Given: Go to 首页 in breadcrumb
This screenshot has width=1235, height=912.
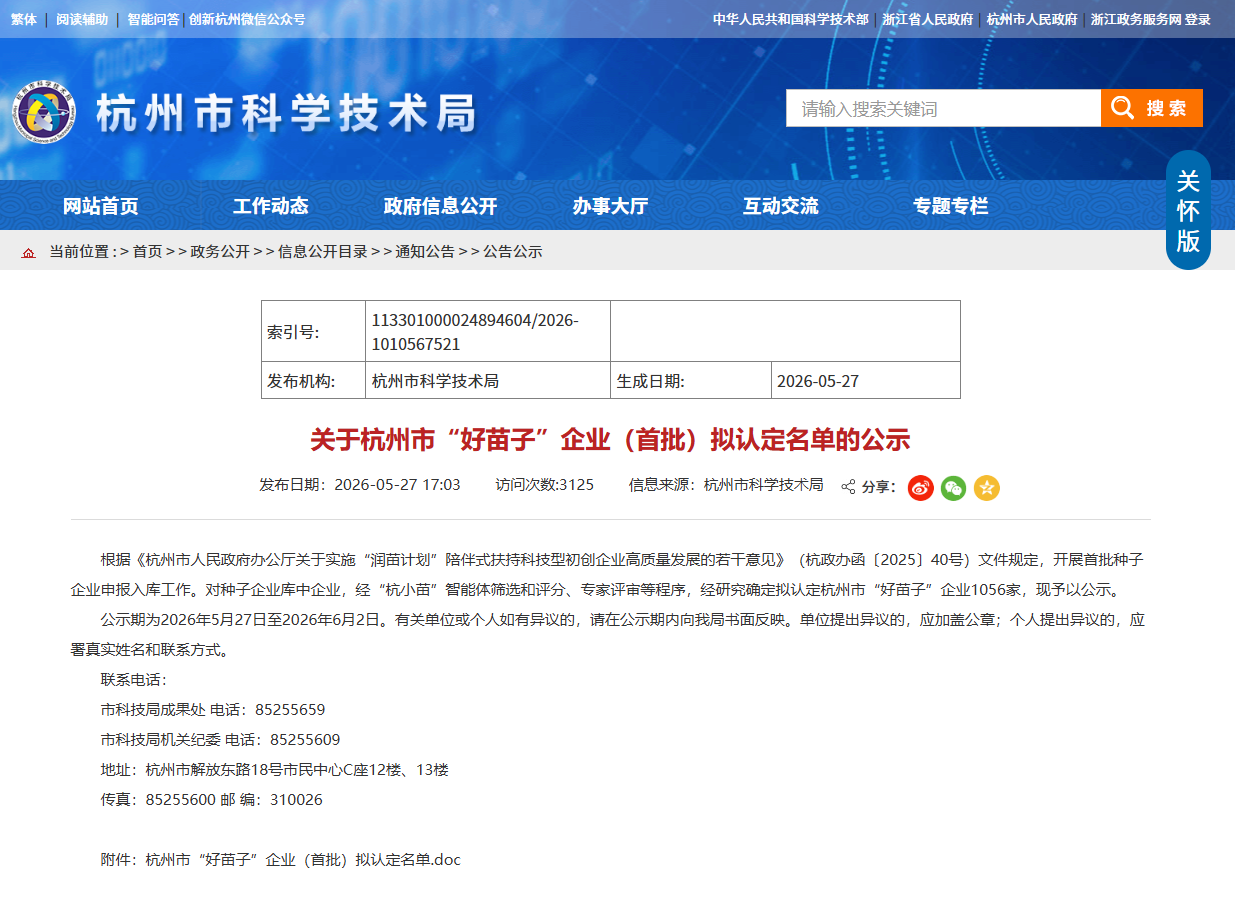Looking at the screenshot, I should click(147, 252).
